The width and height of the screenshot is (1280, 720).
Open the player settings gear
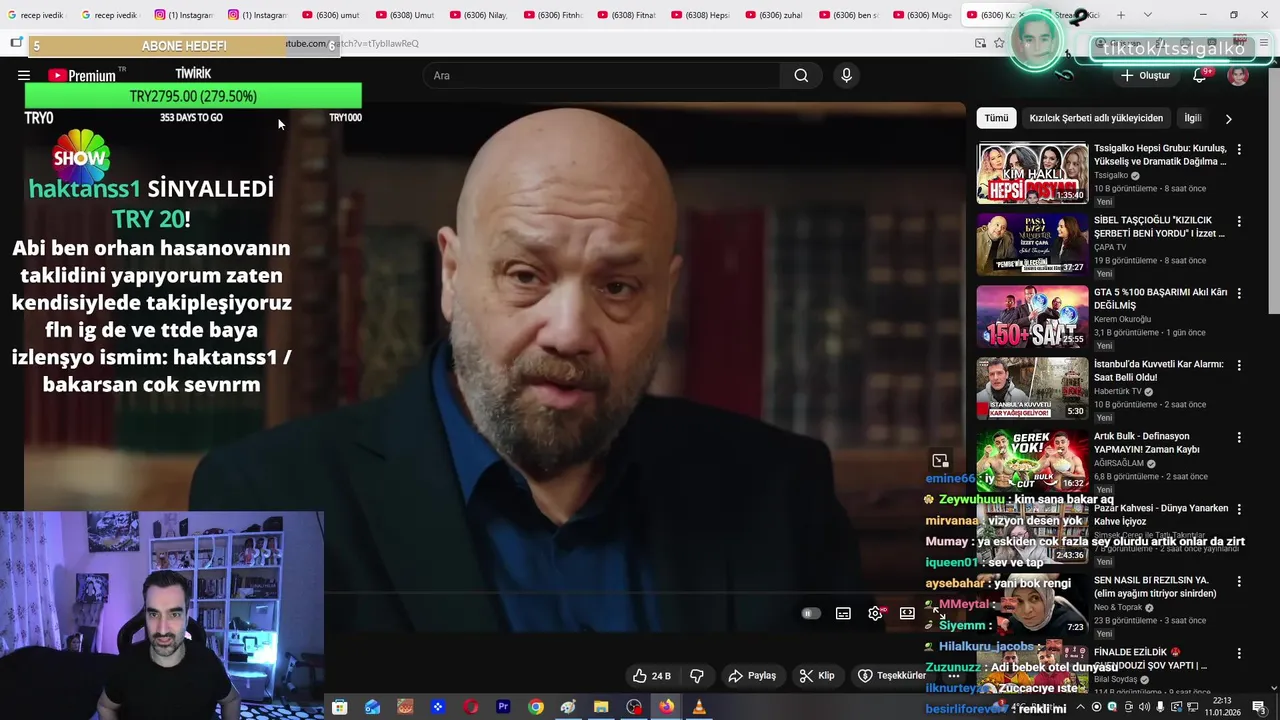point(875,613)
